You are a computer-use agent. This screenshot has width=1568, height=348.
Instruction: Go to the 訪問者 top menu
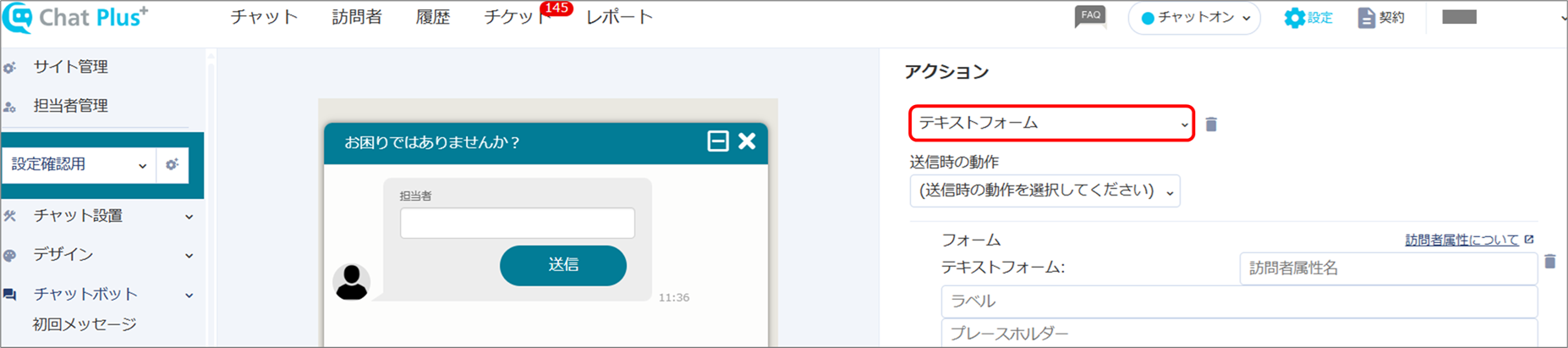[x=357, y=17]
